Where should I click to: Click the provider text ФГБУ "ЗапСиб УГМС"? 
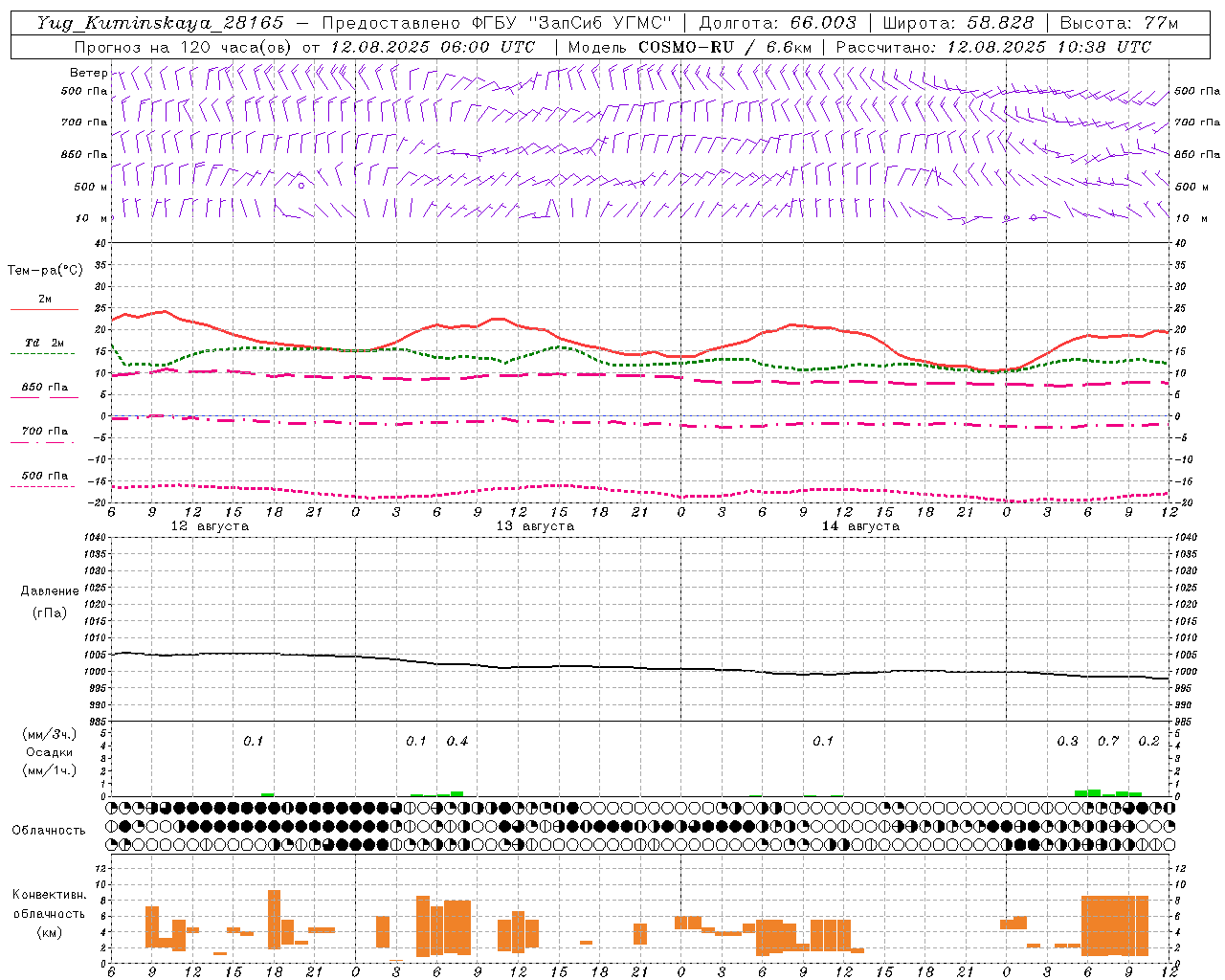click(x=571, y=23)
